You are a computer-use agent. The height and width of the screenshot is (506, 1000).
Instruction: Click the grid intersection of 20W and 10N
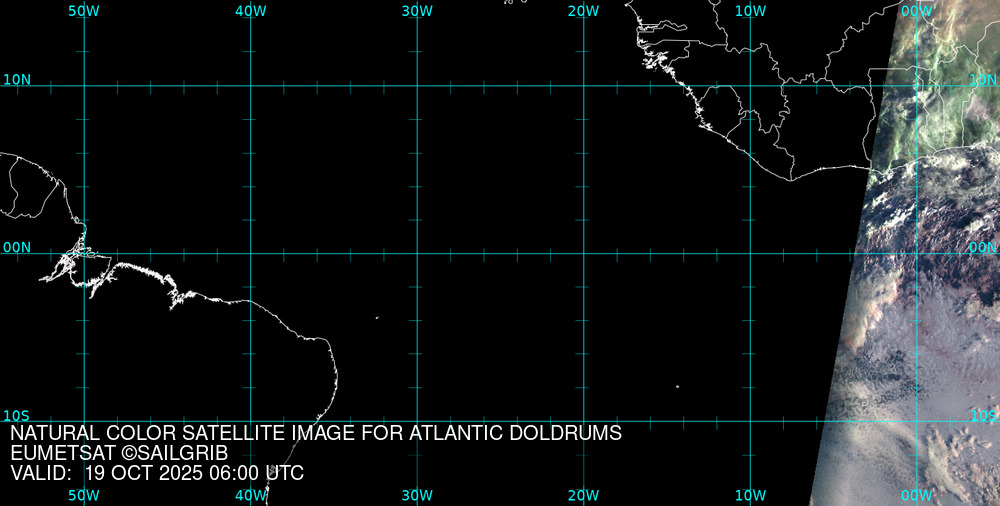[x=583, y=86]
